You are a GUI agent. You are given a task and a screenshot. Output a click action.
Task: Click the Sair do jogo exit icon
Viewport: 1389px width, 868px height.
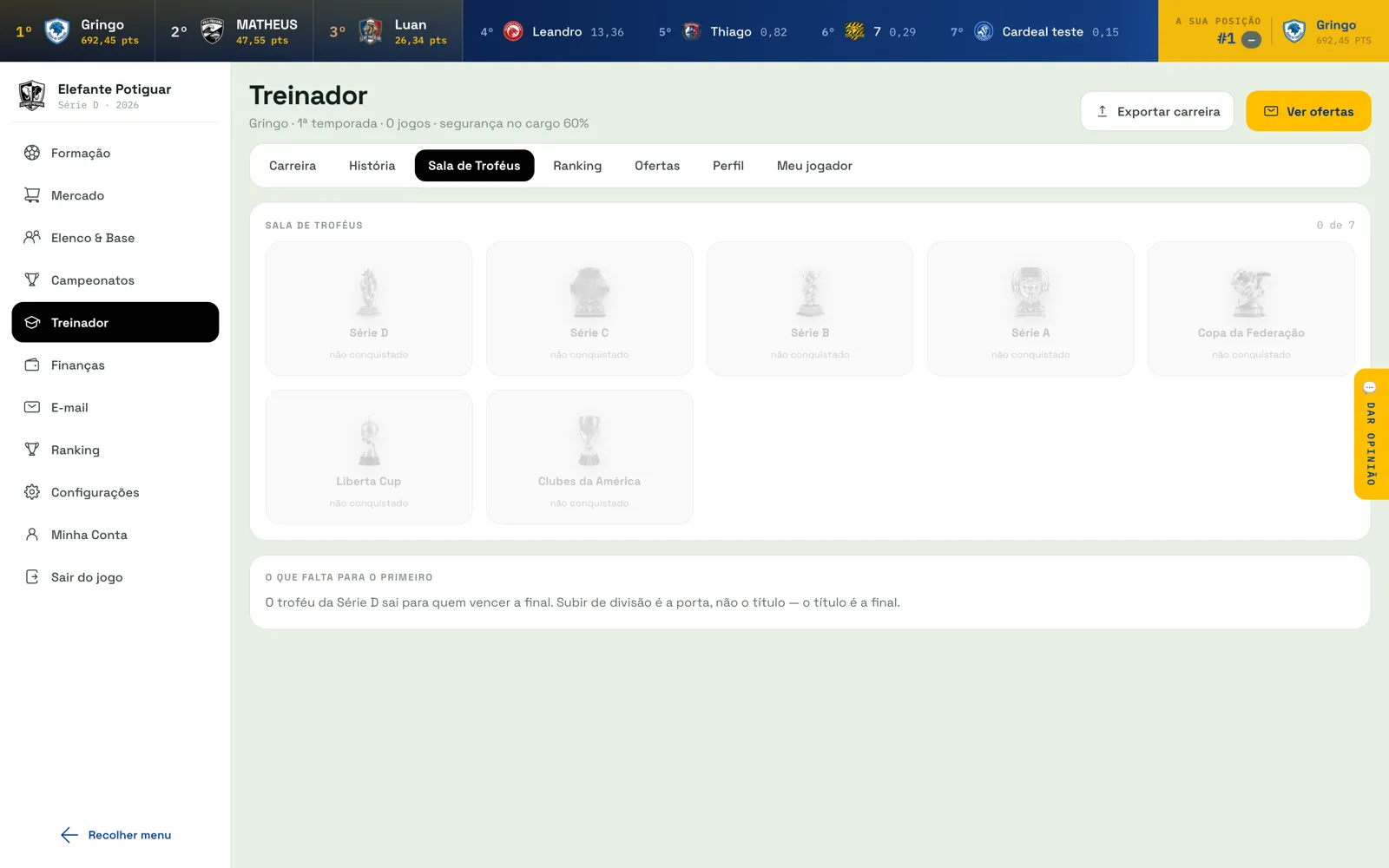pyautogui.click(x=32, y=577)
